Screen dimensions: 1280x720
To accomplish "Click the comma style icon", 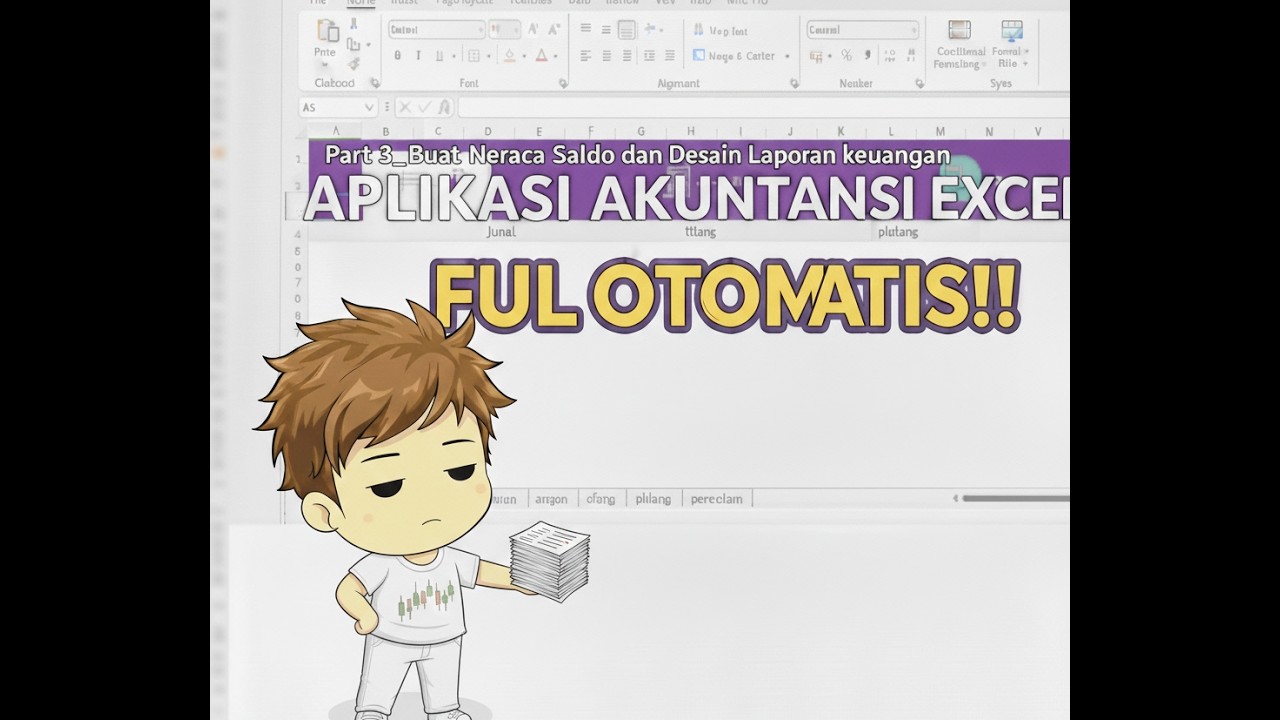I will (868, 55).
